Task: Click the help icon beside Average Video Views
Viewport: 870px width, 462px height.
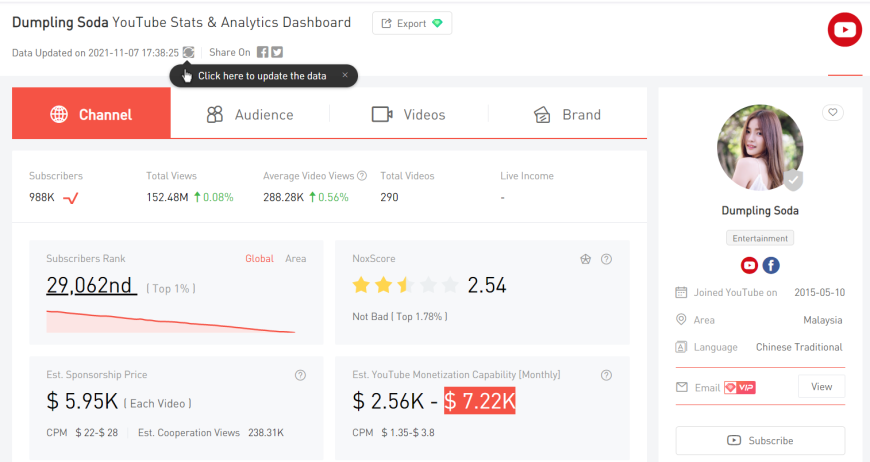Action: pos(362,176)
